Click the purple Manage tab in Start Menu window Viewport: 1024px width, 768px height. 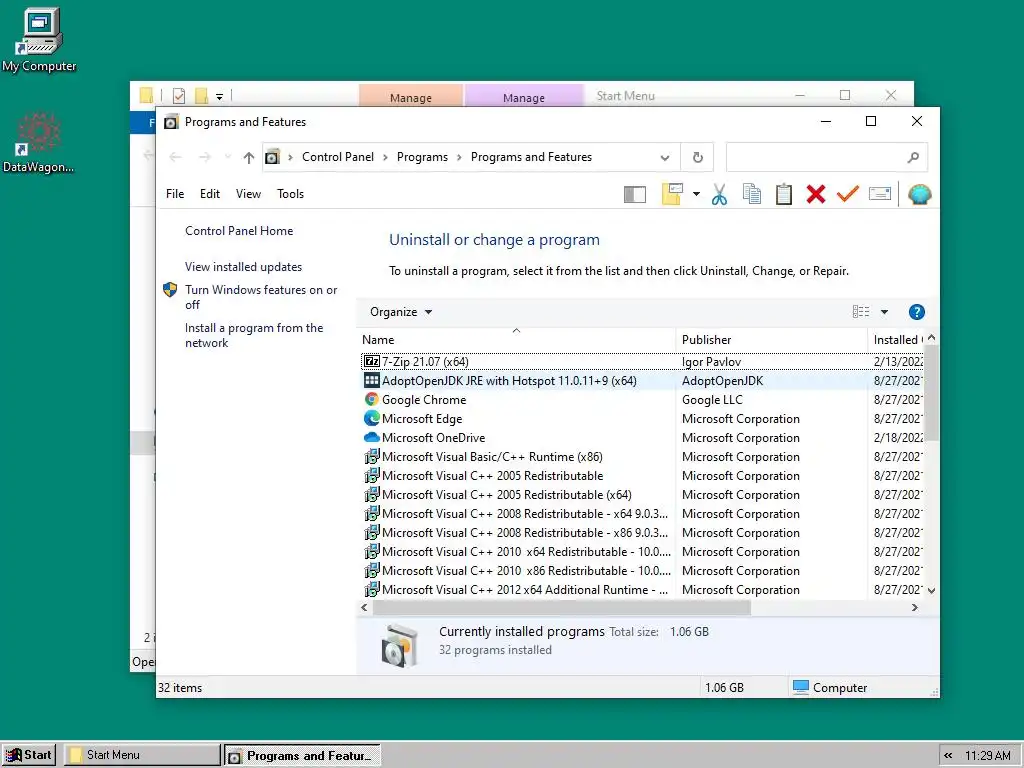click(524, 97)
